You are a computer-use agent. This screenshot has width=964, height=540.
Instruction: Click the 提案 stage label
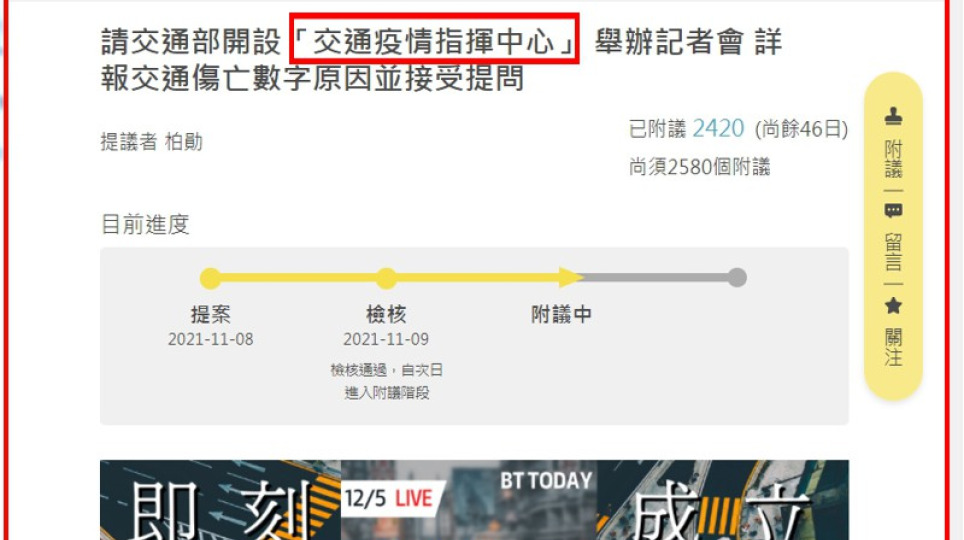(210, 314)
